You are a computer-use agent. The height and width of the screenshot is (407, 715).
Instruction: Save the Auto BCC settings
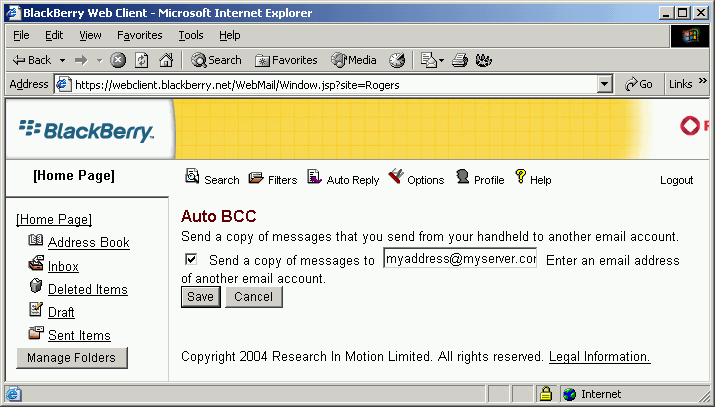201,297
